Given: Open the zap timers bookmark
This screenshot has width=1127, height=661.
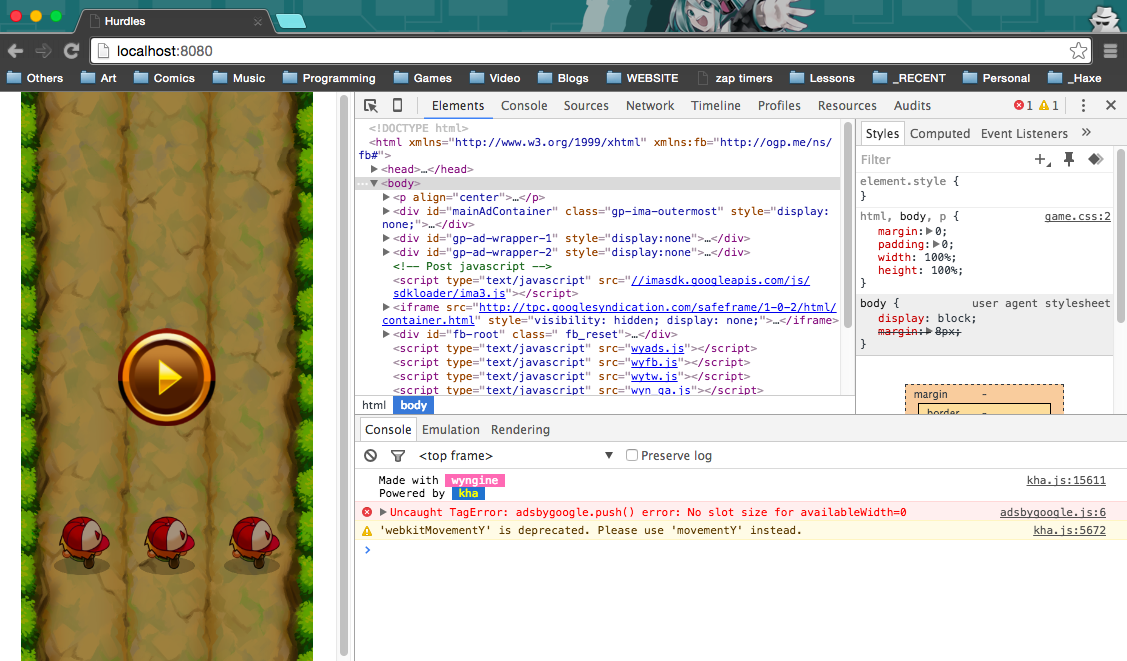Looking at the screenshot, I should pos(734,78).
